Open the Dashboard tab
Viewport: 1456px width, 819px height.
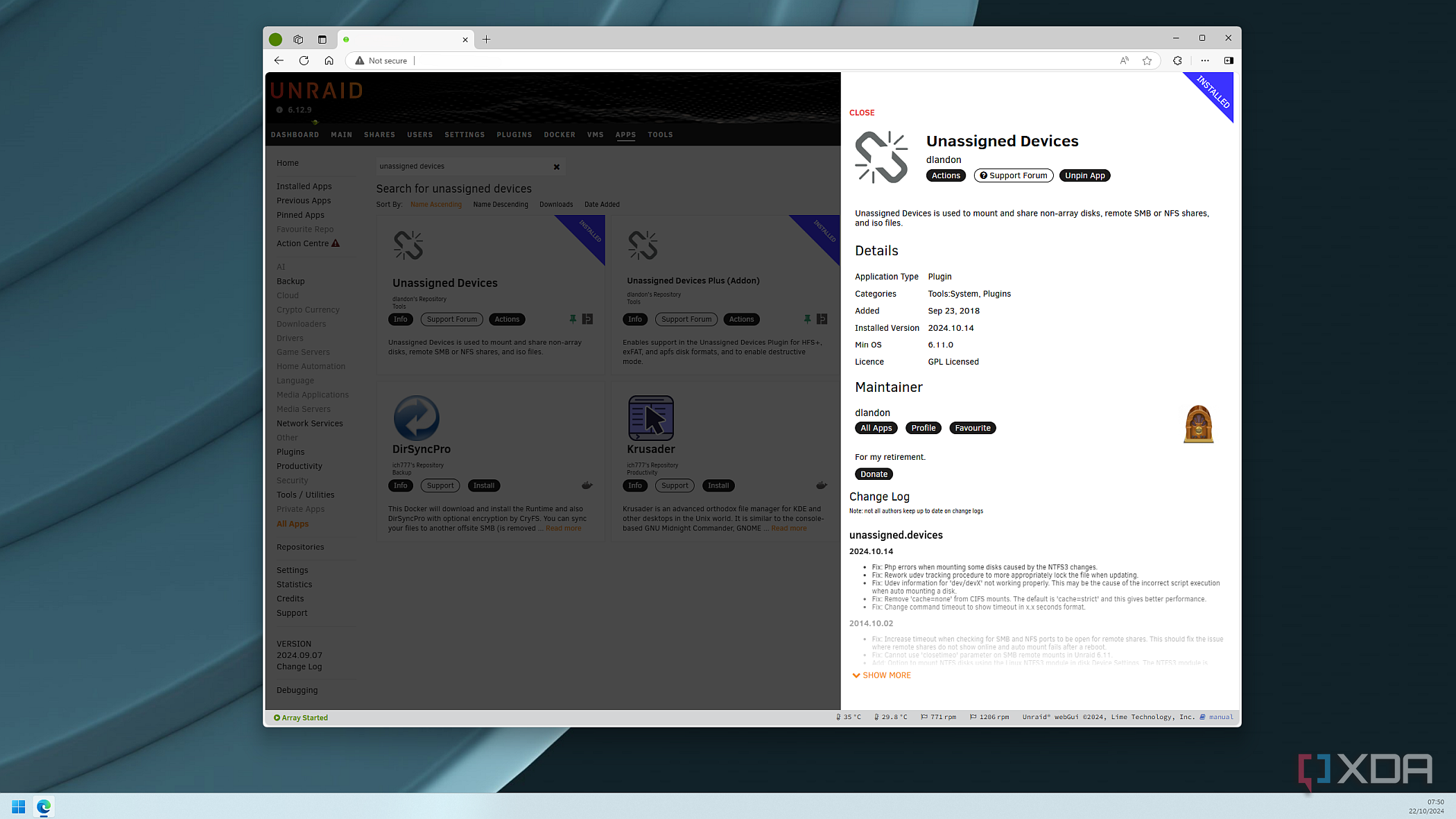click(295, 135)
